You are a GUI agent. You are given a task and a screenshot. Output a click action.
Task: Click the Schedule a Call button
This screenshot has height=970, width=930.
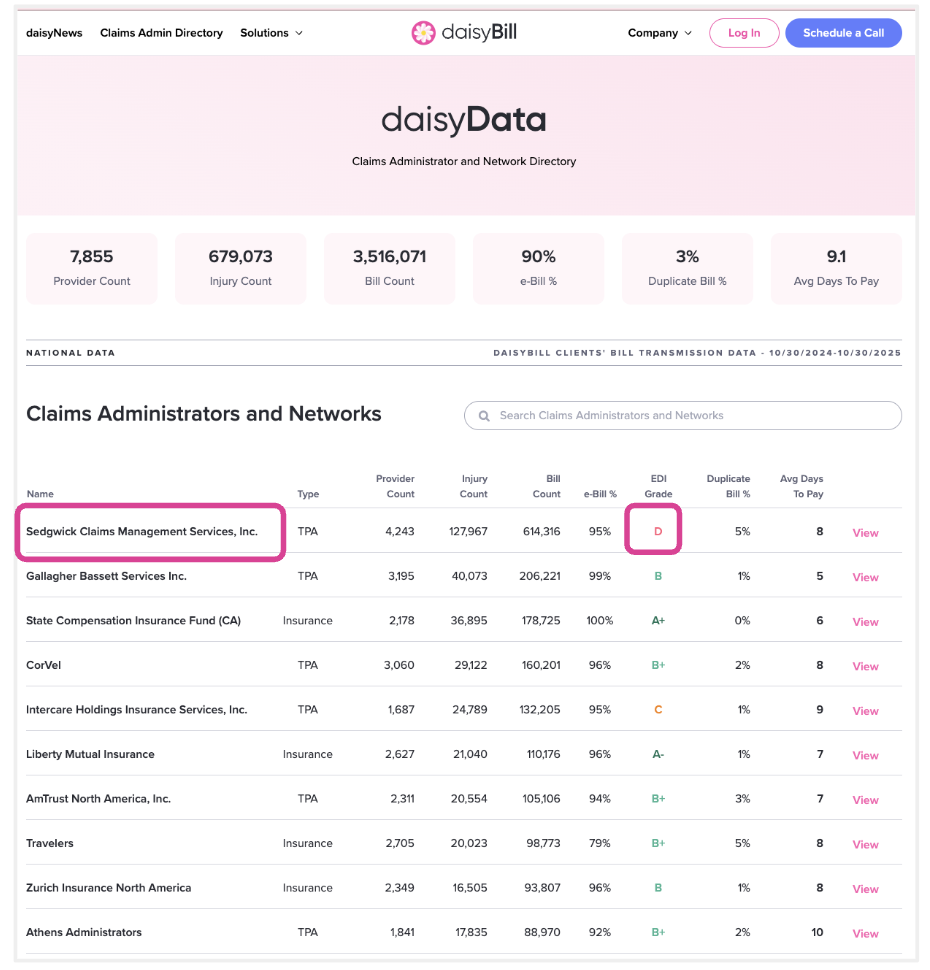843,33
